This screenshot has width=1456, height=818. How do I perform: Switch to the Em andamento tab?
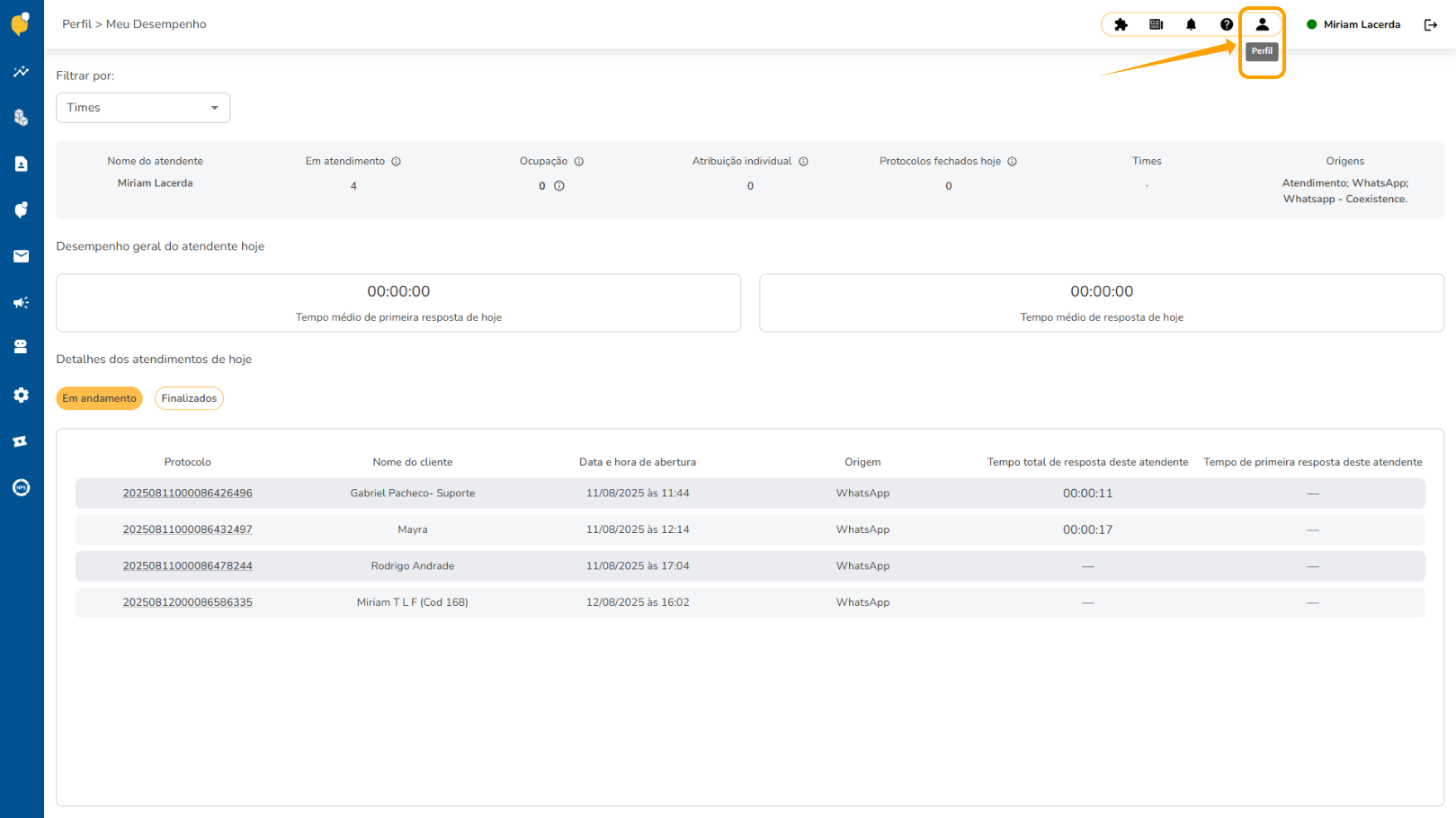(x=99, y=398)
